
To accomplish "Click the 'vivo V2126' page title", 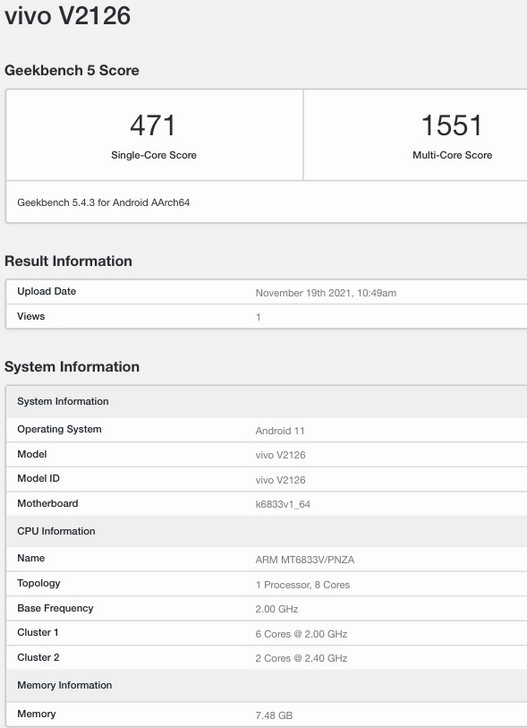I will (68, 15).
